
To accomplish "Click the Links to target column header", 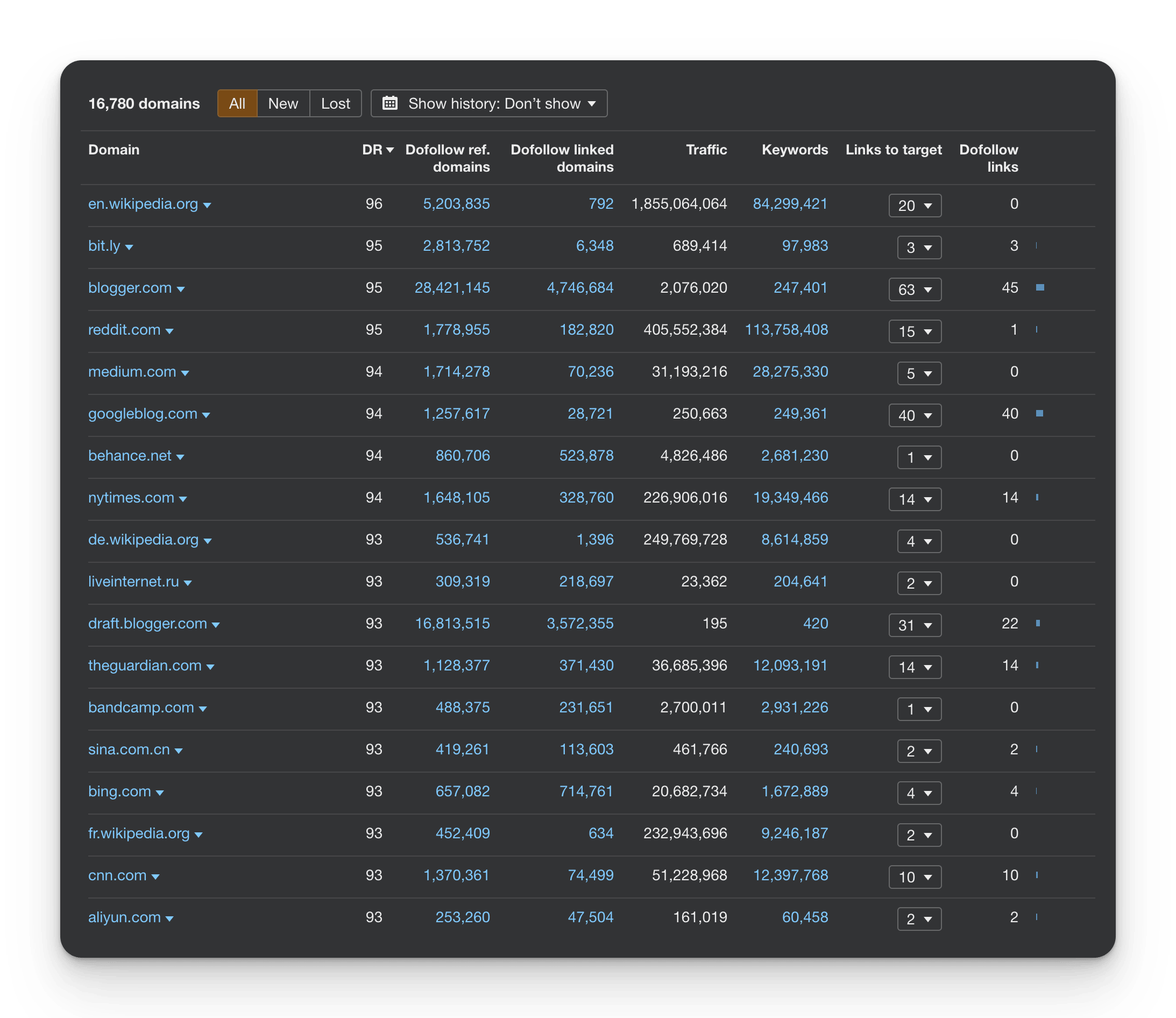I will click(x=893, y=150).
